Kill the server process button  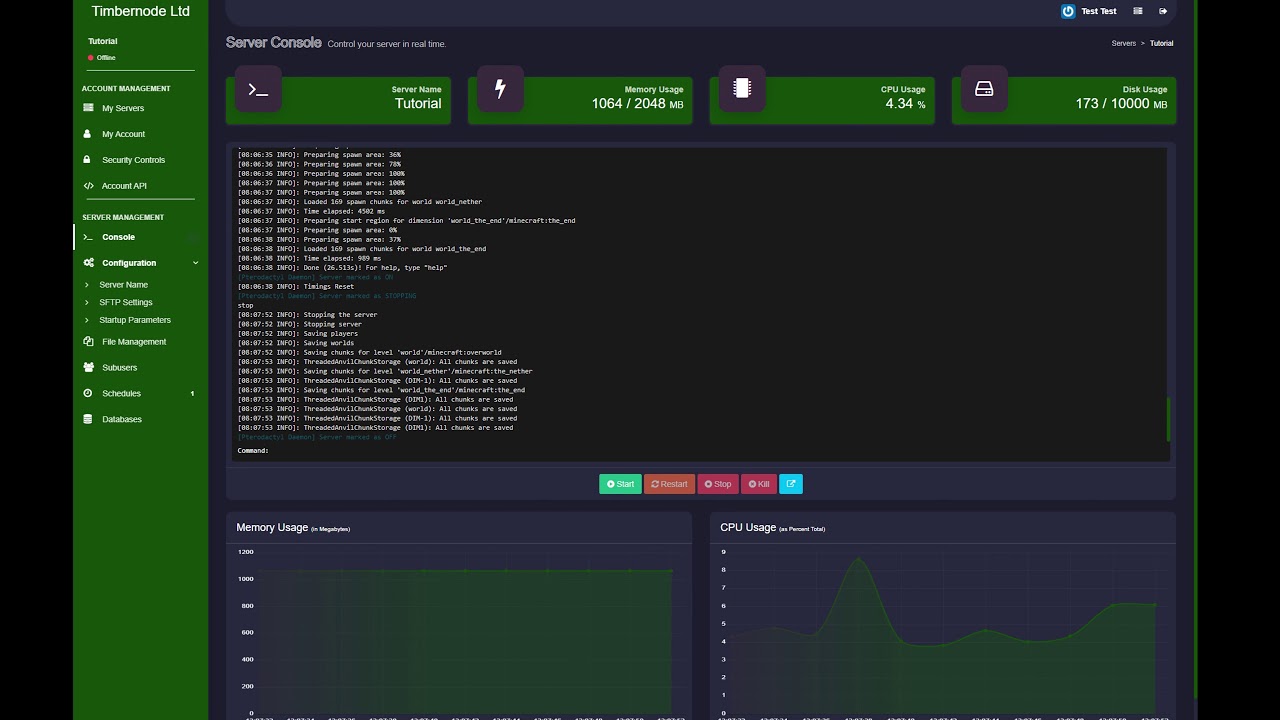point(759,484)
